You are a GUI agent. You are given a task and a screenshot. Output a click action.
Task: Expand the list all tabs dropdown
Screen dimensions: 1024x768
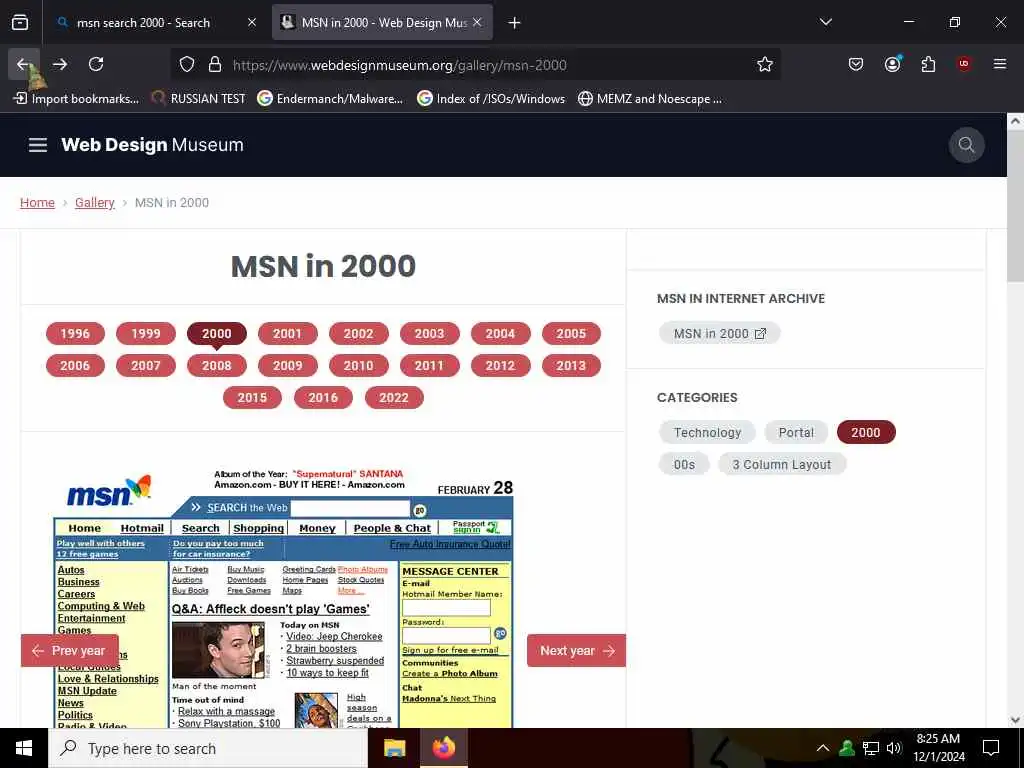(x=825, y=22)
